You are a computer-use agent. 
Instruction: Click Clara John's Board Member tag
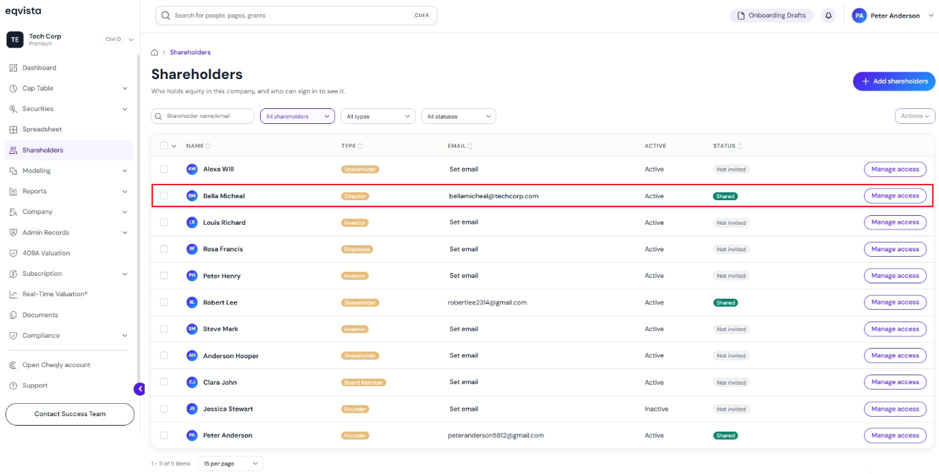pyautogui.click(x=363, y=382)
